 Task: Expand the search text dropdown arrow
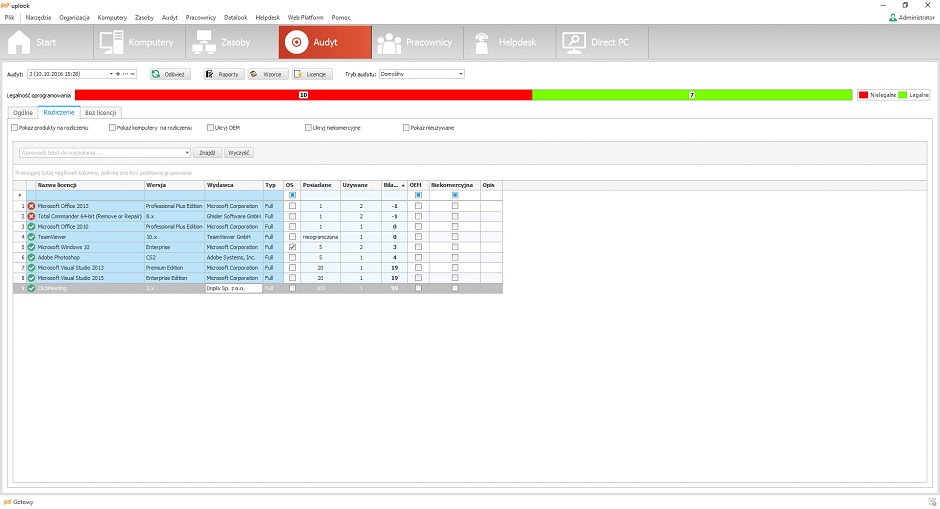pos(187,153)
